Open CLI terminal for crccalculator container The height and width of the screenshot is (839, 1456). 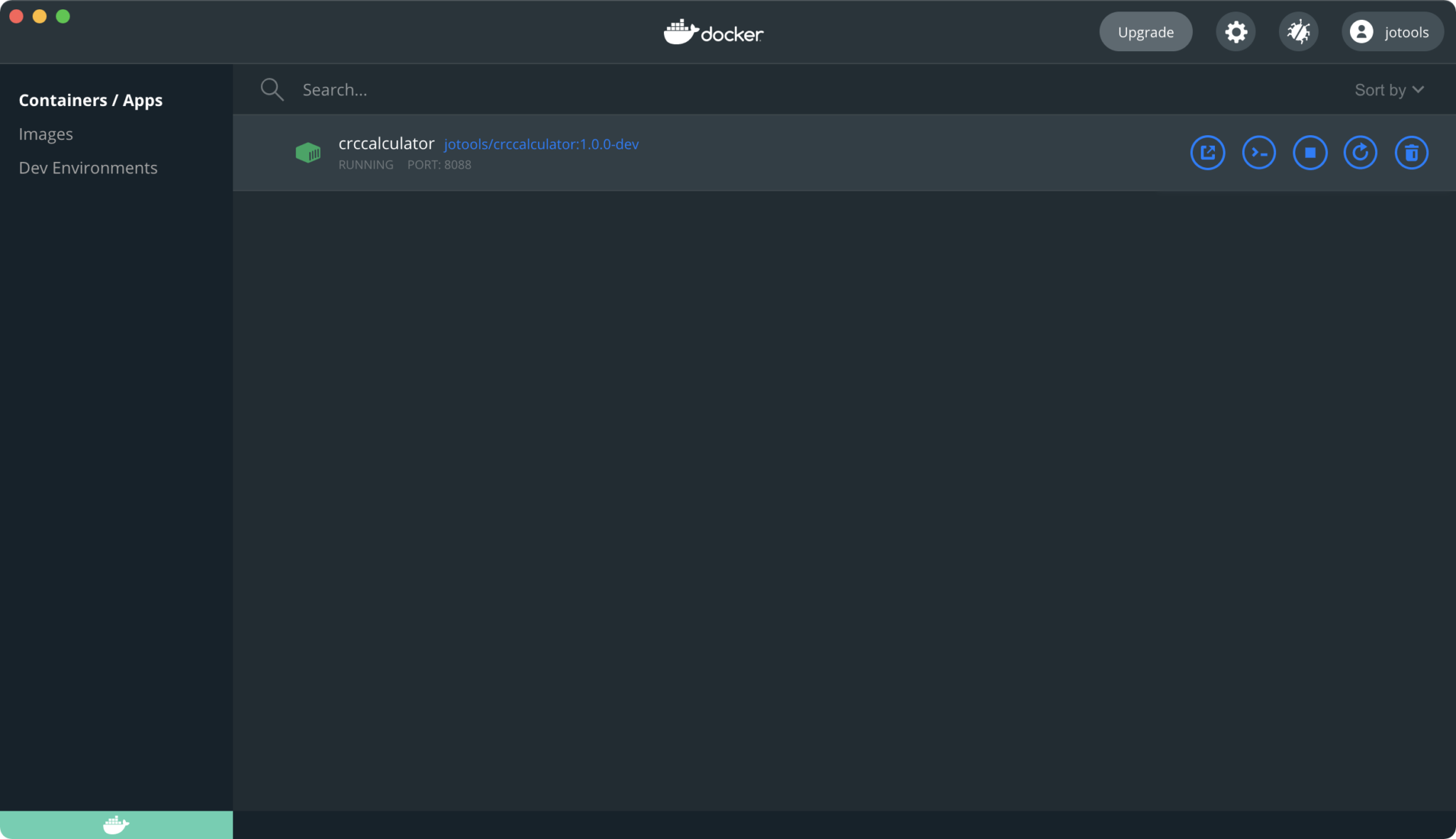[1258, 153]
